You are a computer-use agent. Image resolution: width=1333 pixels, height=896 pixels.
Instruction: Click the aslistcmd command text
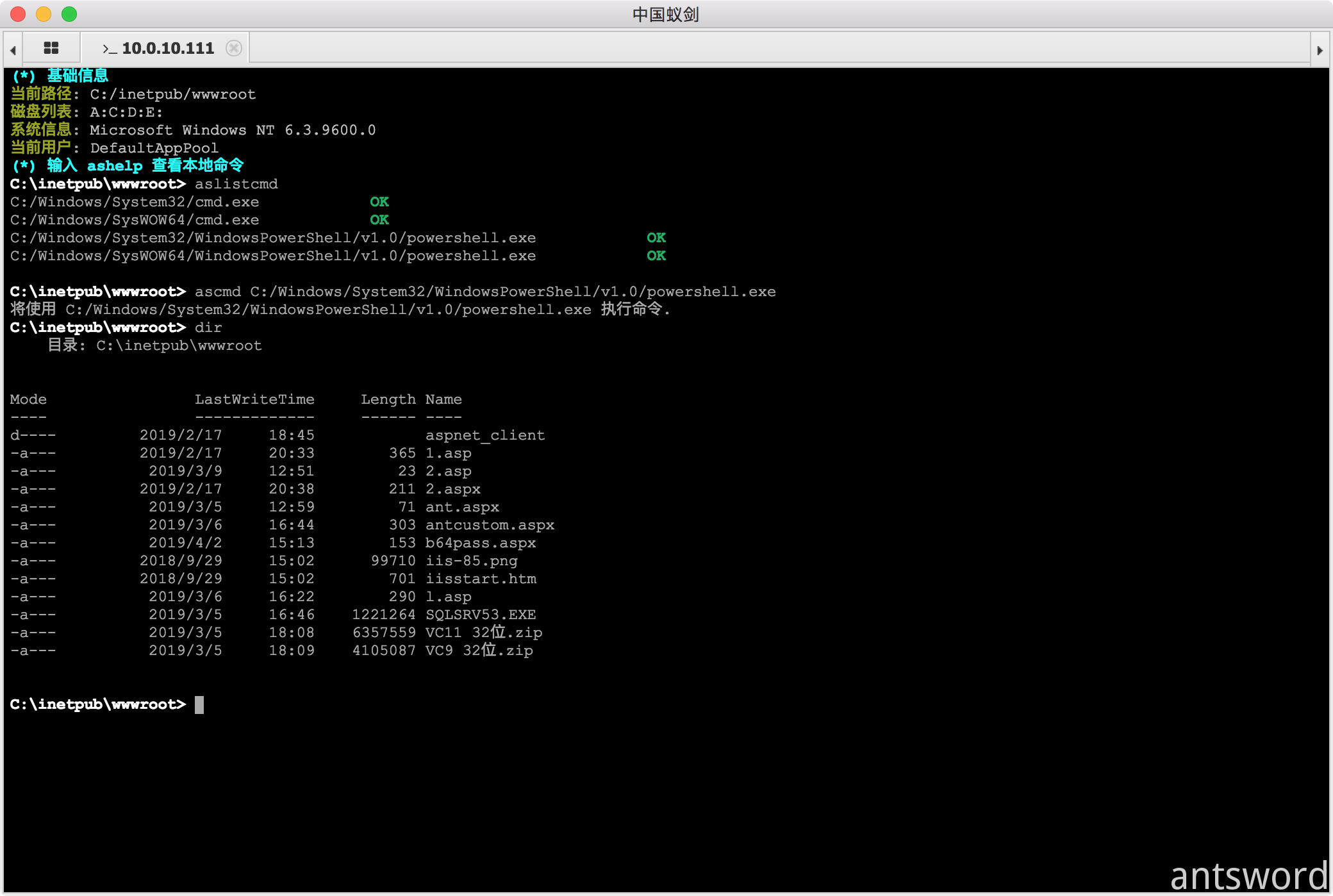(236, 184)
